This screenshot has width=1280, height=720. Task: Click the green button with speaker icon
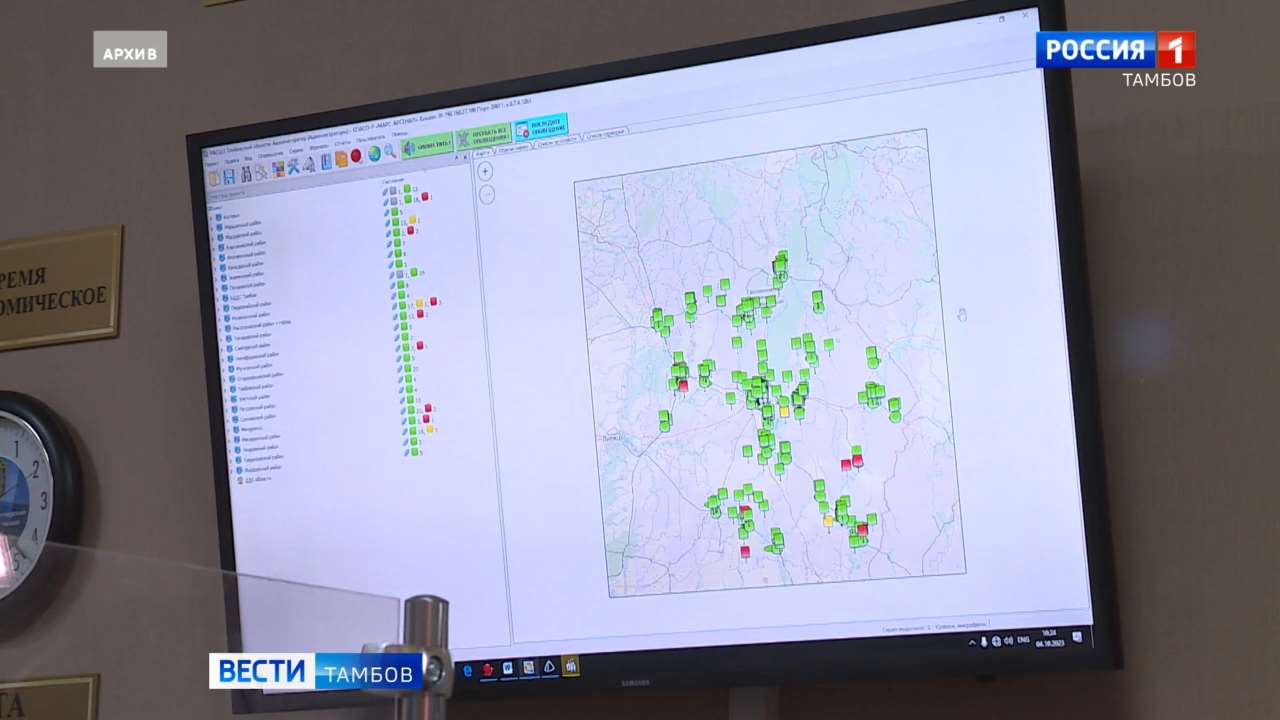coord(427,145)
